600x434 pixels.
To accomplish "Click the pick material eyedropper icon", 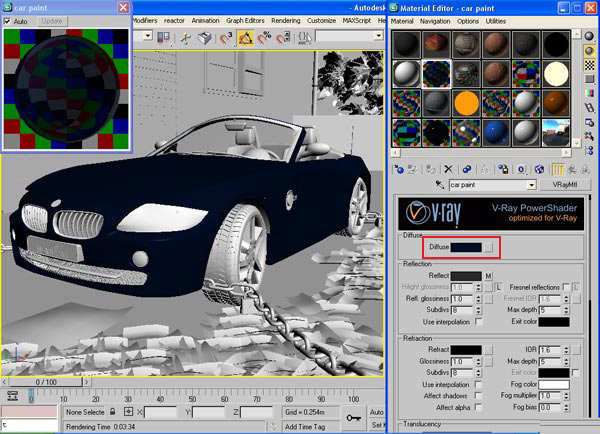I will pyautogui.click(x=441, y=185).
